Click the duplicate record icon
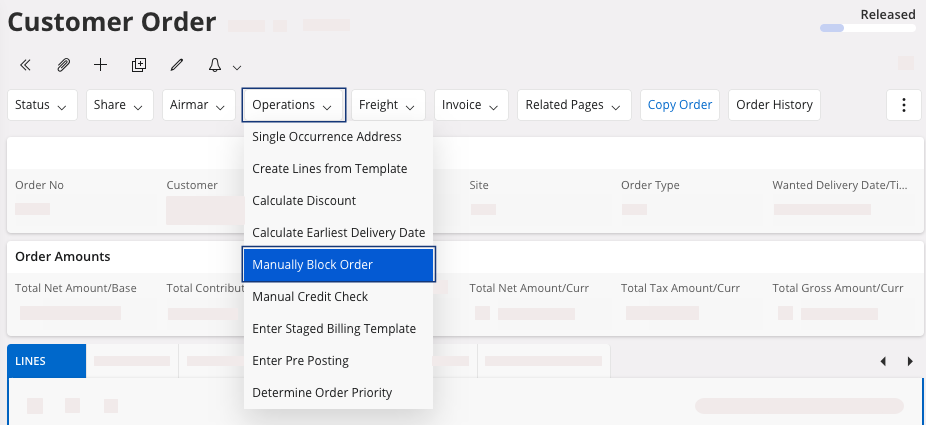Image resolution: width=926 pixels, height=425 pixels. click(x=139, y=65)
